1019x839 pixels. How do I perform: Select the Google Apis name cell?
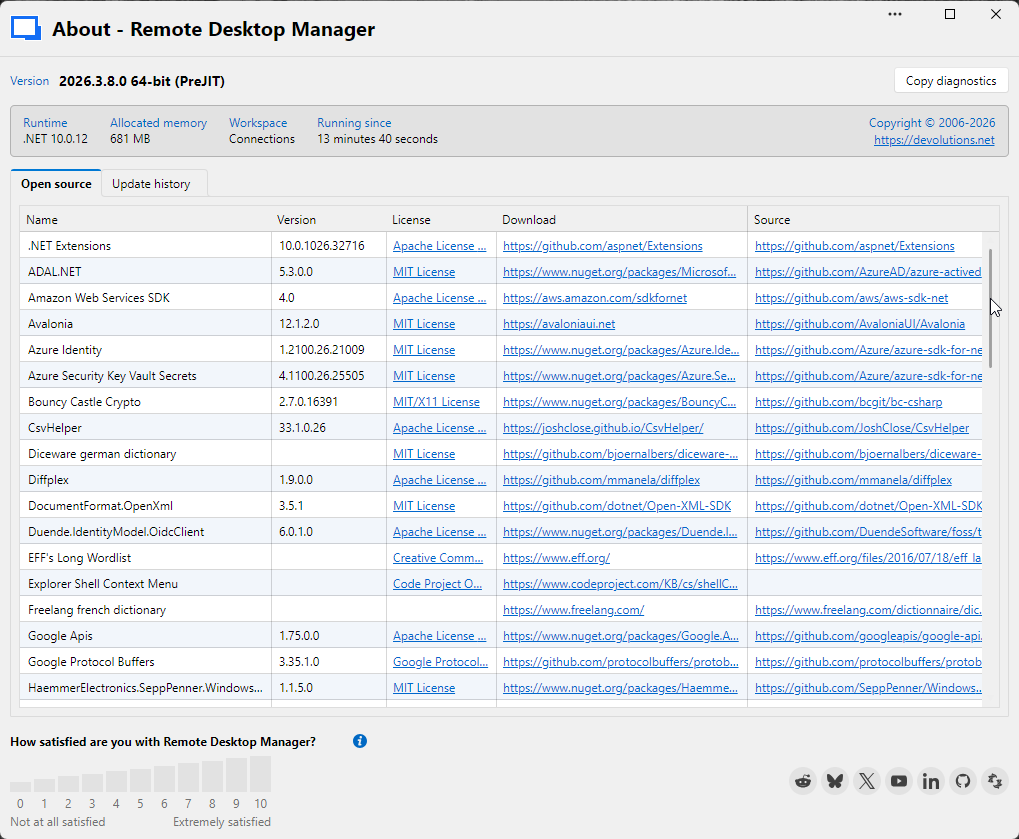pyautogui.click(x=146, y=636)
